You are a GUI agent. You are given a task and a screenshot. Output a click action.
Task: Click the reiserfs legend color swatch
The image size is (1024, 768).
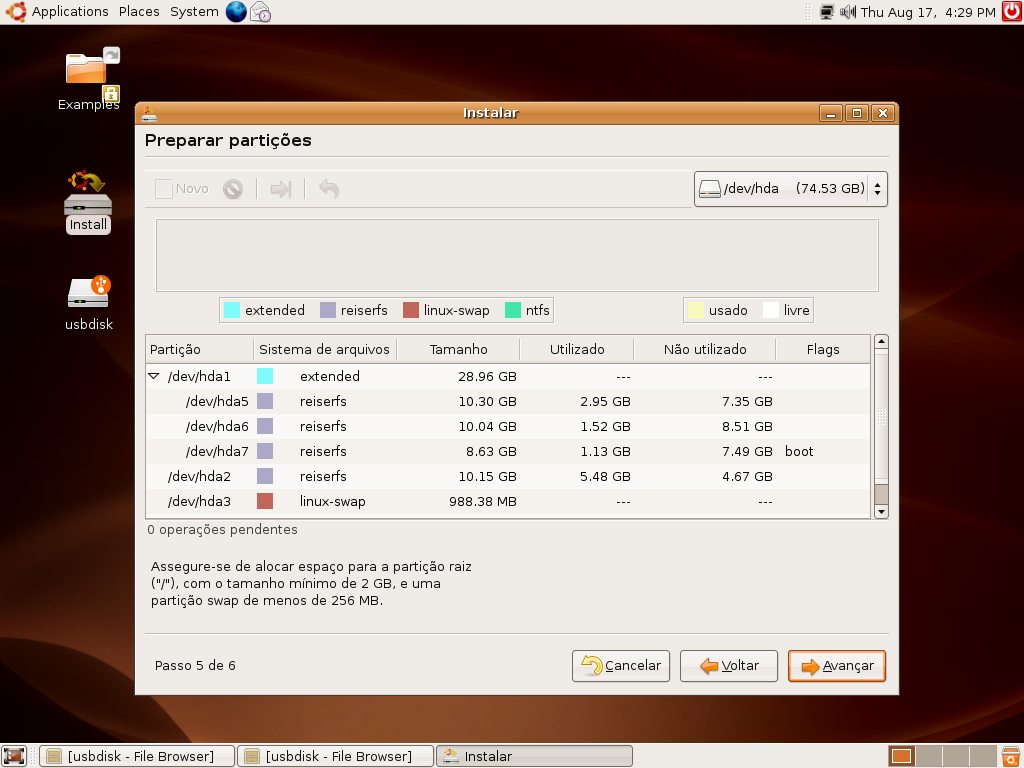pyautogui.click(x=328, y=310)
